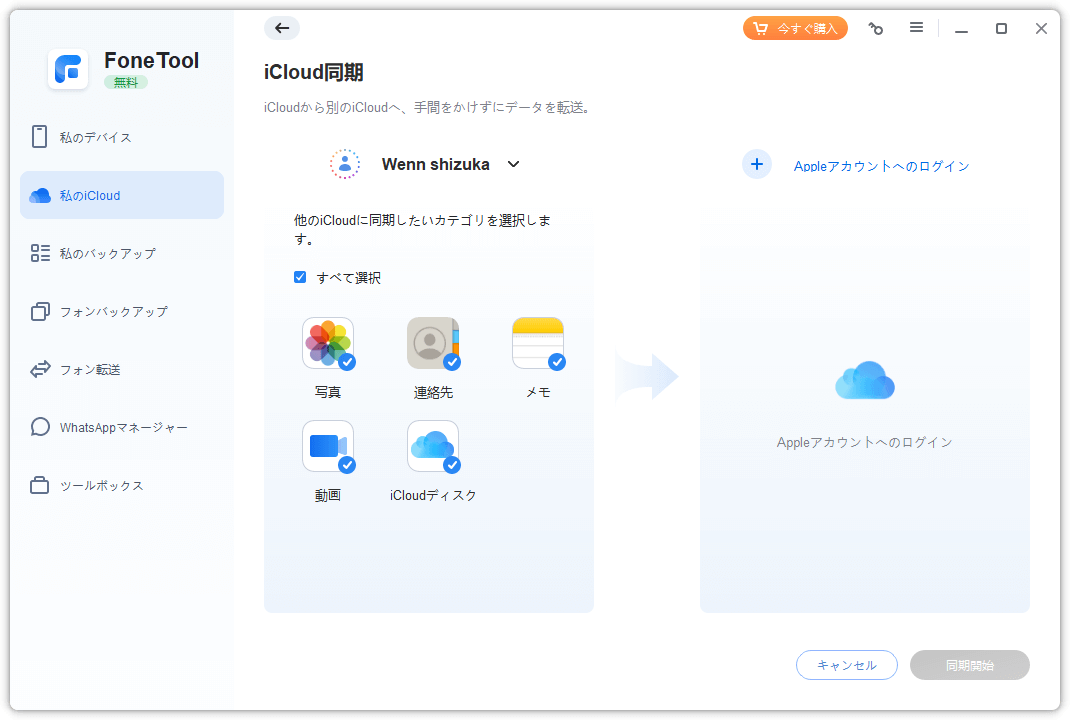Image resolution: width=1070 pixels, height=720 pixels.
Task: Select the iCloudディスク icon
Action: (433, 446)
